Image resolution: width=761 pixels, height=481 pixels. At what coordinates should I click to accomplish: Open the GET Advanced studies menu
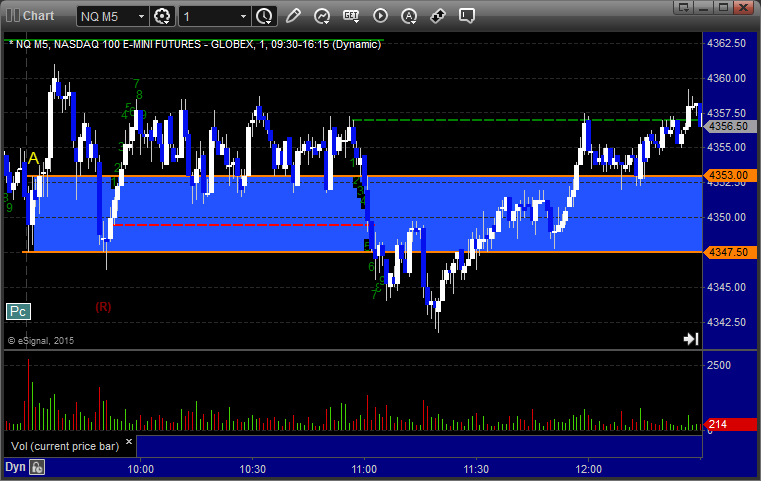351,16
